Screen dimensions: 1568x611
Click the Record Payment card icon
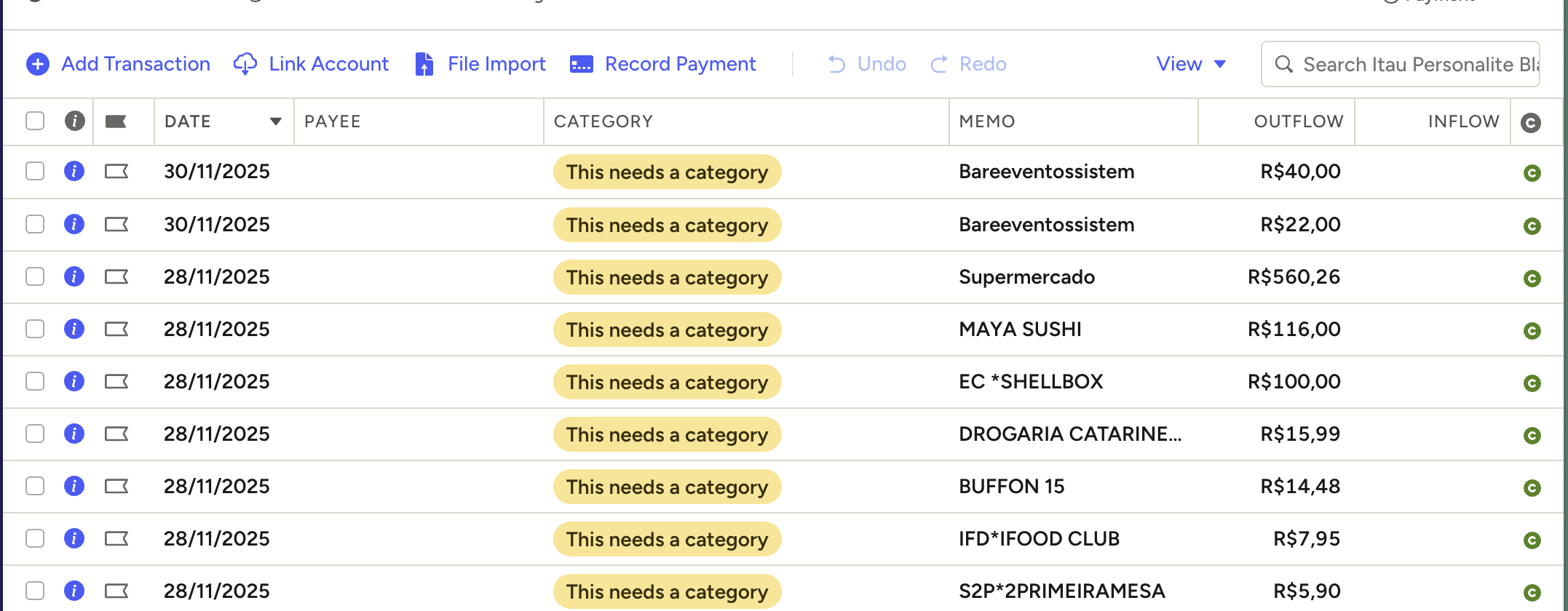pos(581,65)
